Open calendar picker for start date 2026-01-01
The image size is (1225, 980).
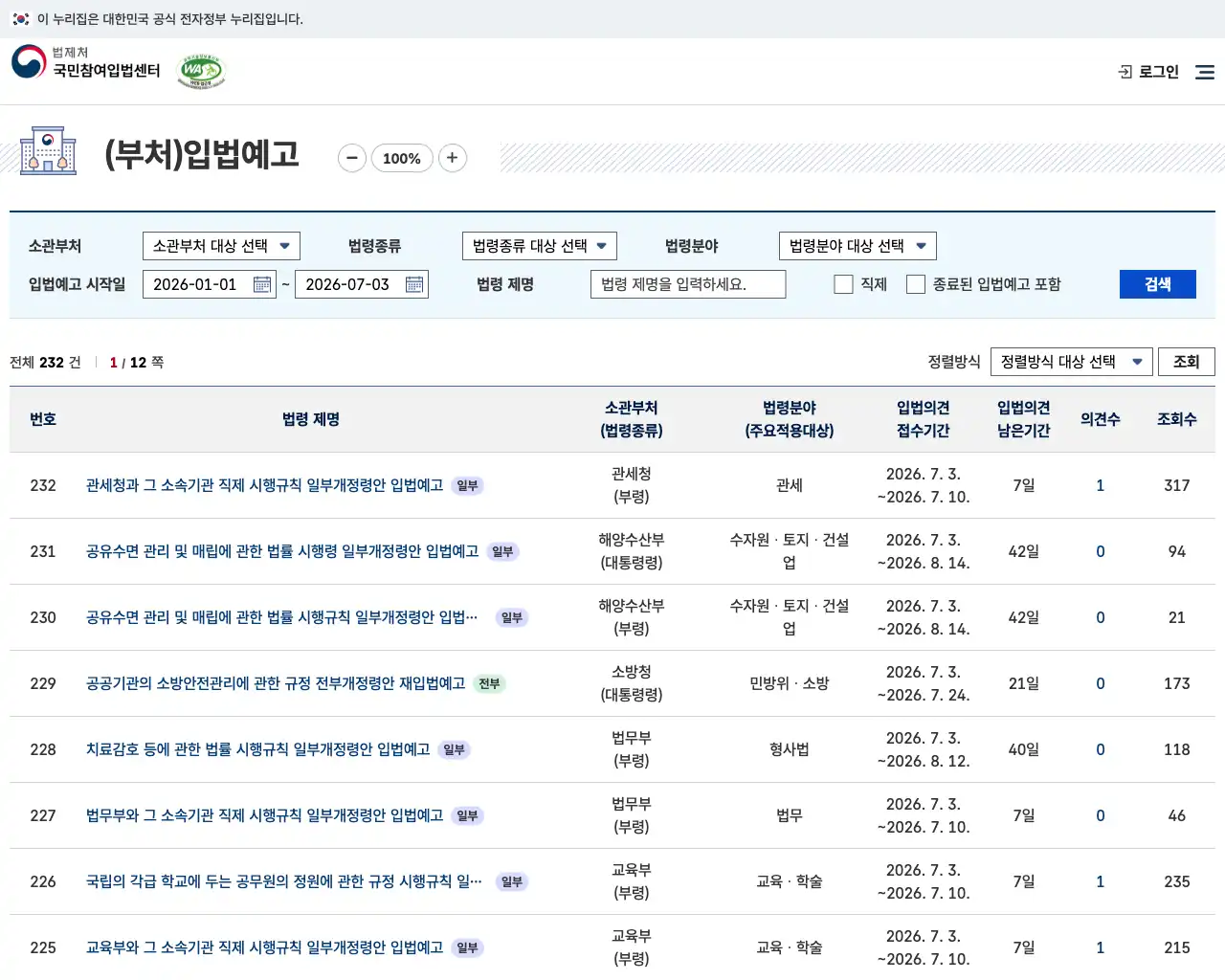coord(262,284)
